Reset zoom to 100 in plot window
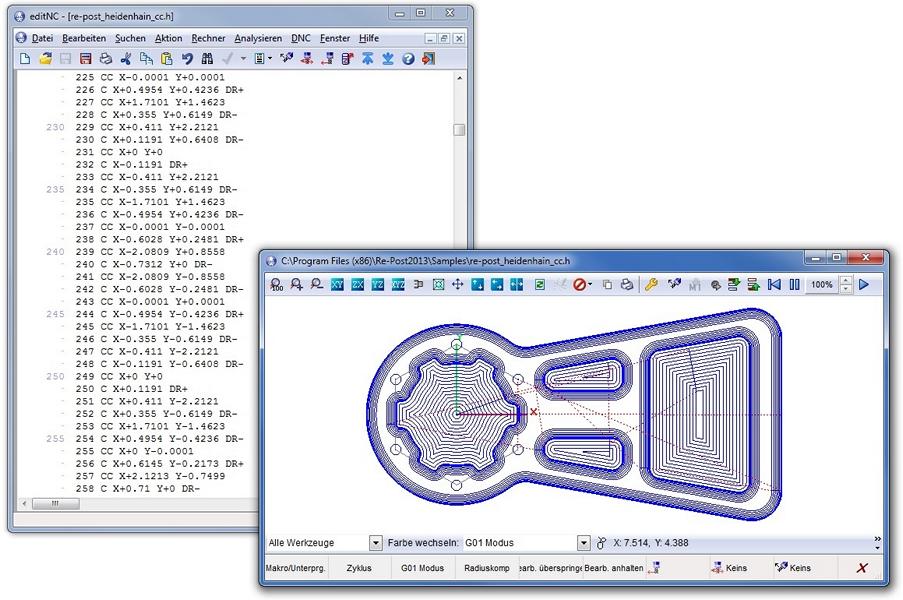Image resolution: width=903 pixels, height=600 pixels. click(277, 284)
